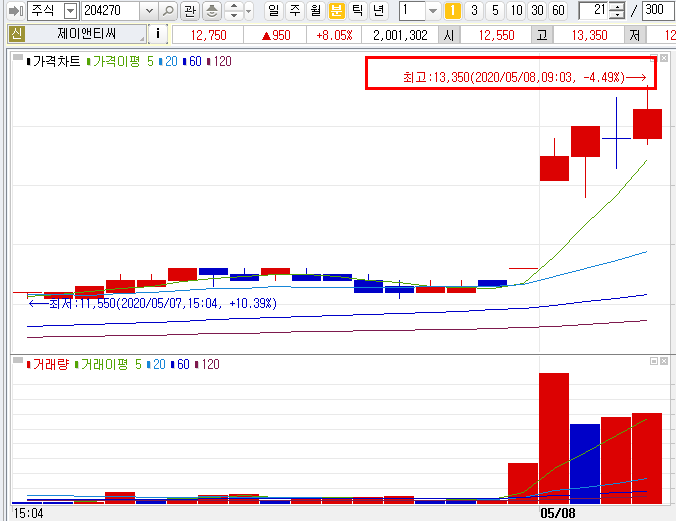This screenshot has height=521, width=676.
Task: Click the 가격이평 5 legend item
Action: 120,62
